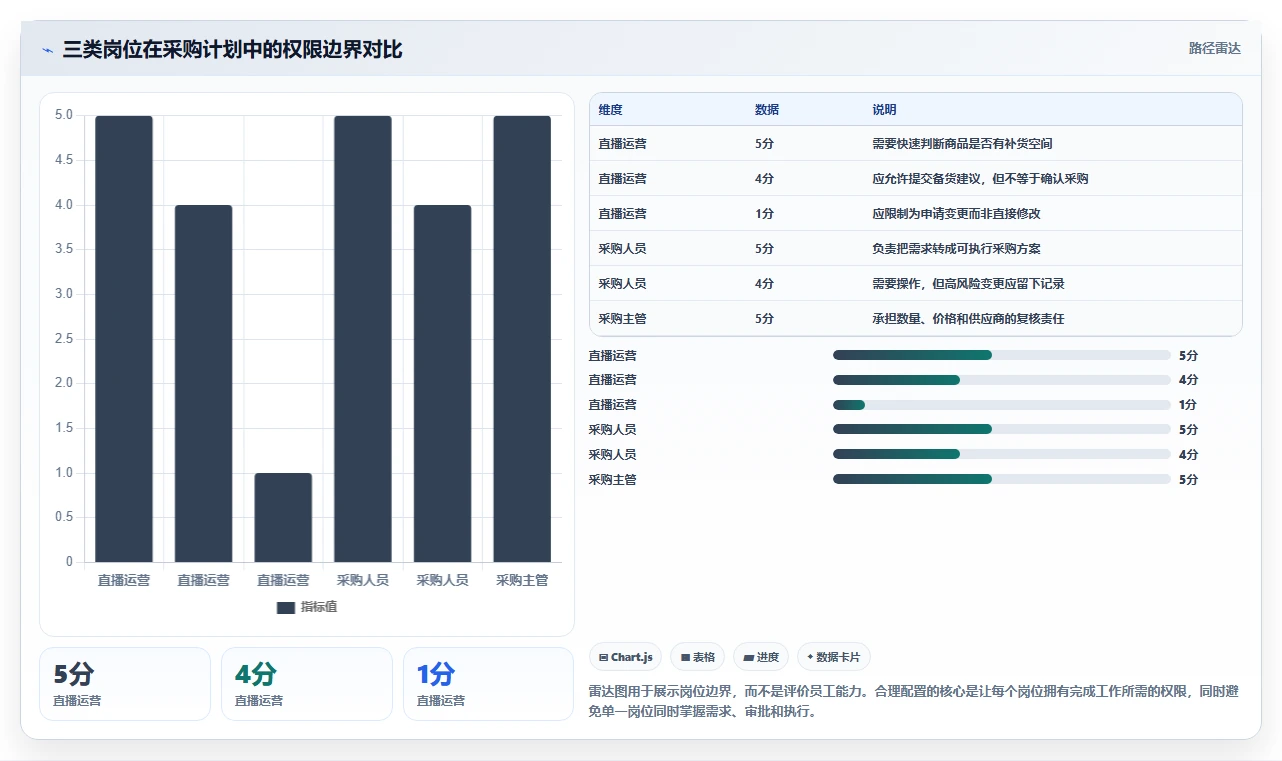Screen dimensions: 1282x761
Task: Open the 5分 直播运营 summary card
Action: pyautogui.click(x=125, y=684)
